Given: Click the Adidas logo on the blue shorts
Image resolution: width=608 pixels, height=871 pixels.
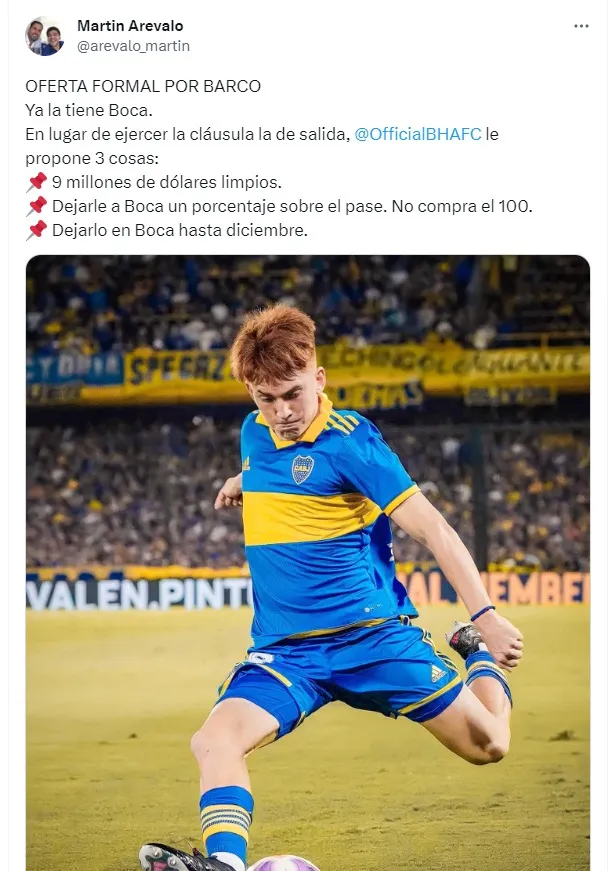Looking at the screenshot, I should [438, 673].
